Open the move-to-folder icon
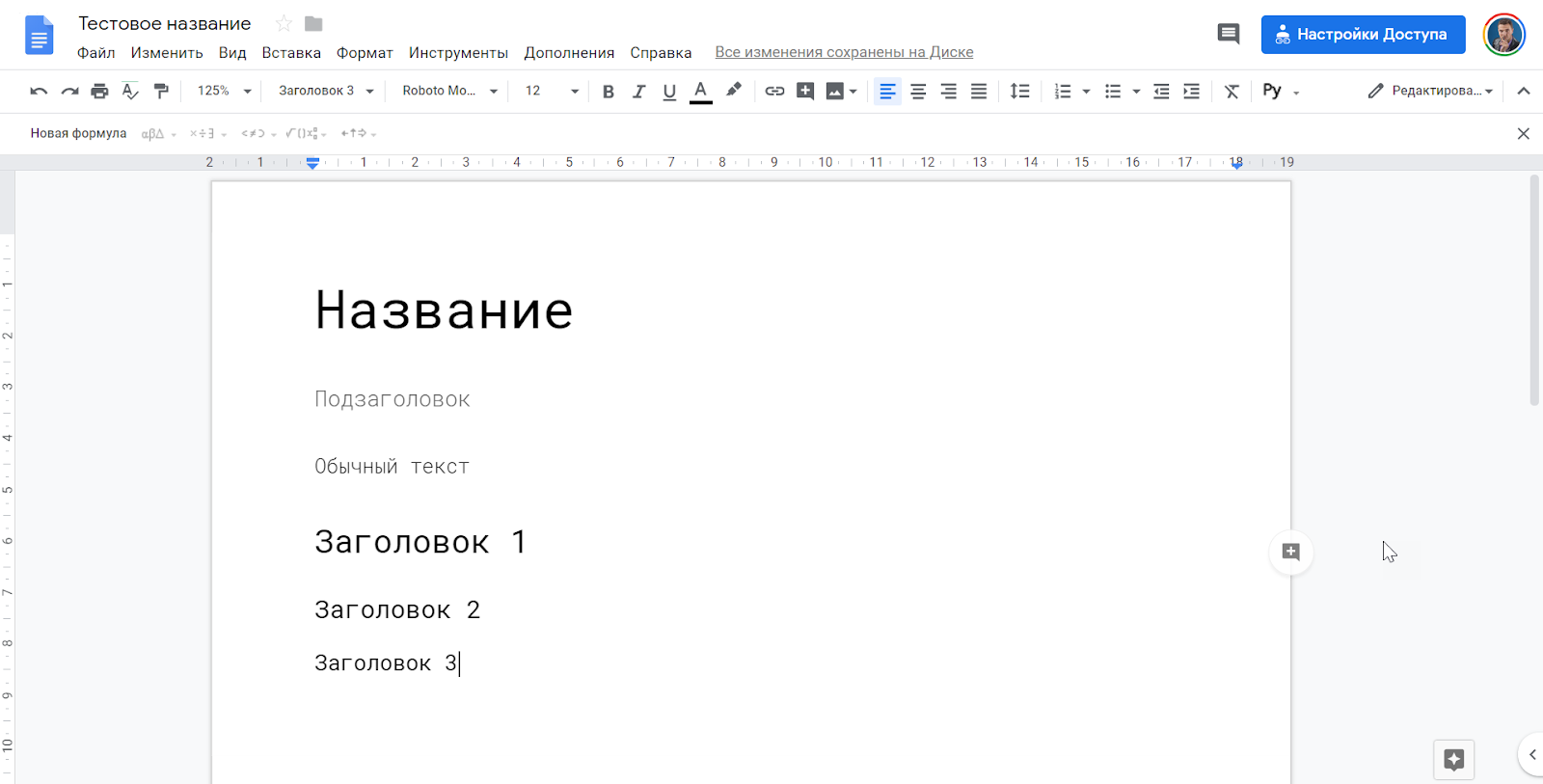The image size is (1543, 784). pos(313,23)
